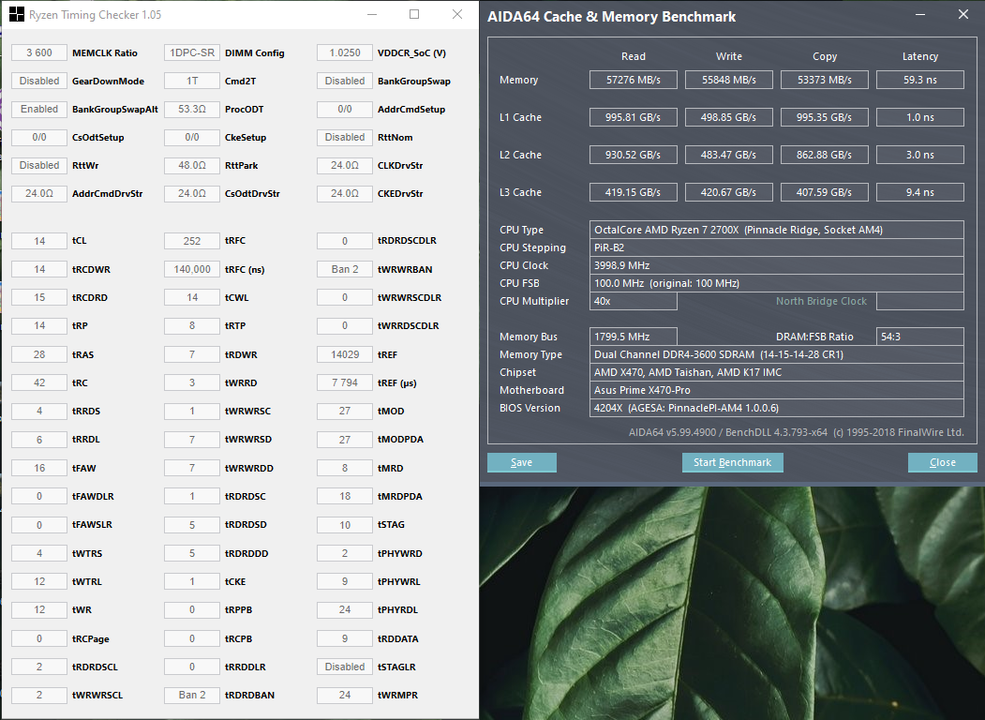Select the tRFC (ns) 140,000 box
985x720 pixels.
pyautogui.click(x=192, y=270)
